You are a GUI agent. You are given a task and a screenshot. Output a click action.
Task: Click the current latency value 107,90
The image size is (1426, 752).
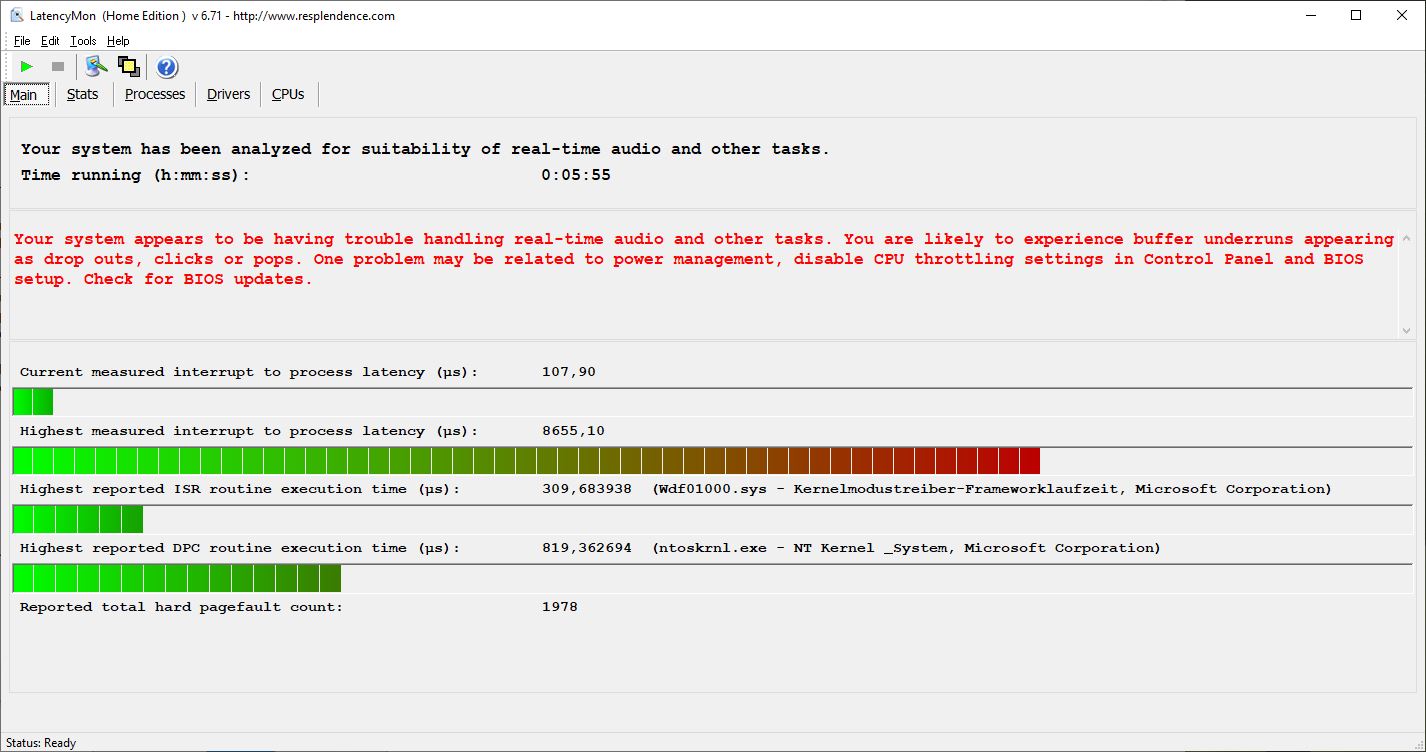[569, 372]
